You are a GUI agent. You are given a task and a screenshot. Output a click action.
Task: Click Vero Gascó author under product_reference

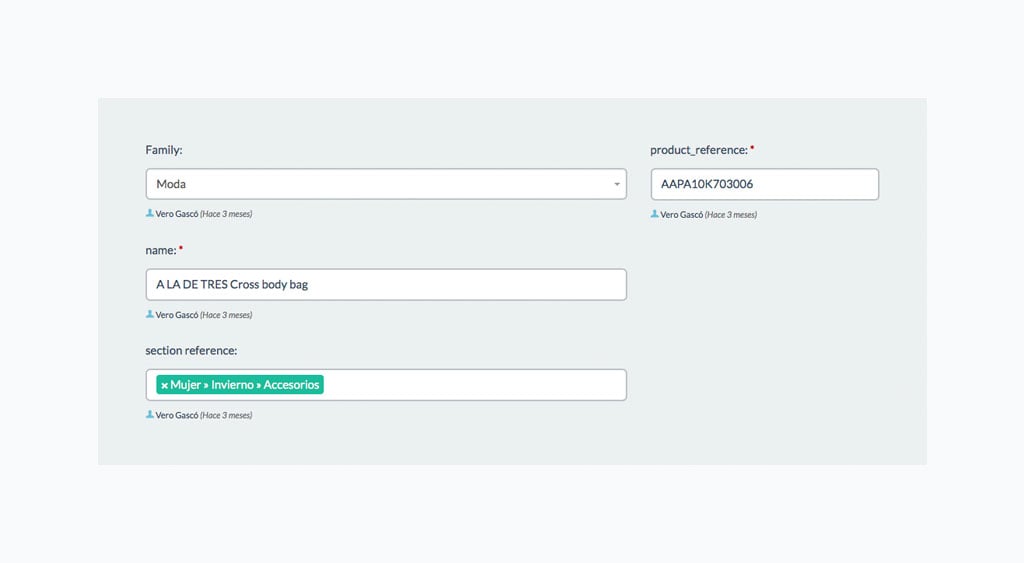click(681, 214)
